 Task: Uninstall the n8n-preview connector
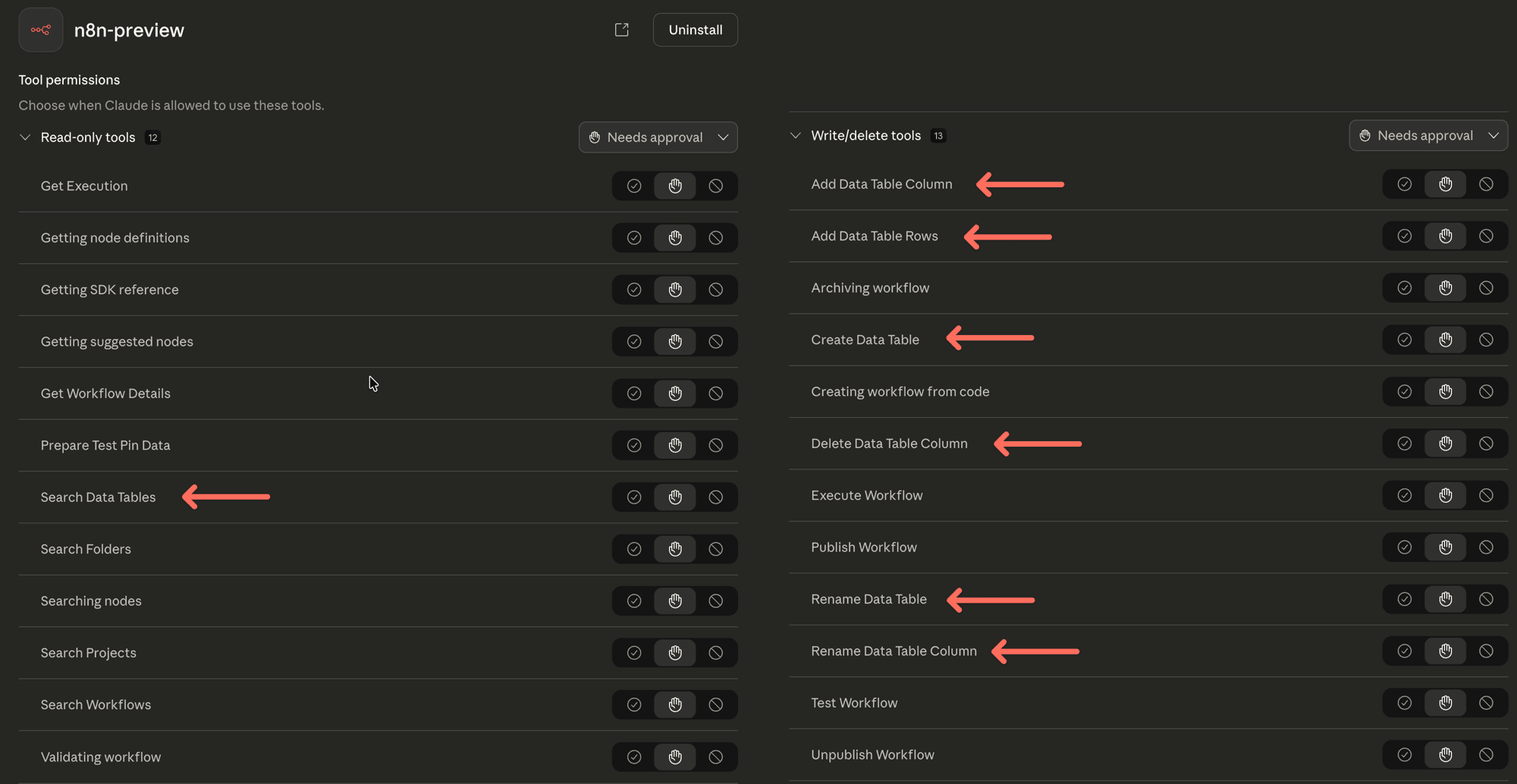pyautogui.click(x=696, y=30)
